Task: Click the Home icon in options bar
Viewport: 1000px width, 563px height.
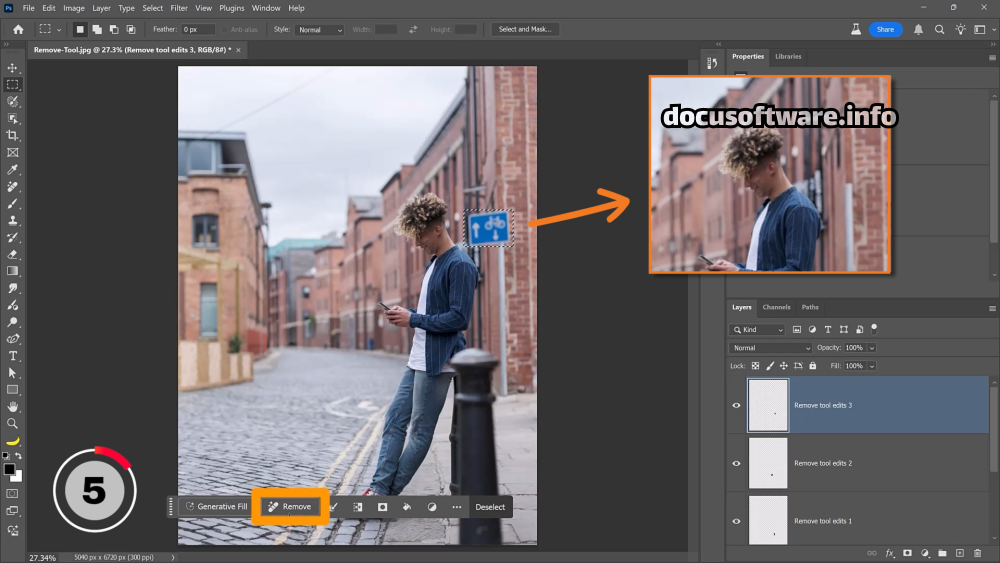Action: pyautogui.click(x=18, y=30)
